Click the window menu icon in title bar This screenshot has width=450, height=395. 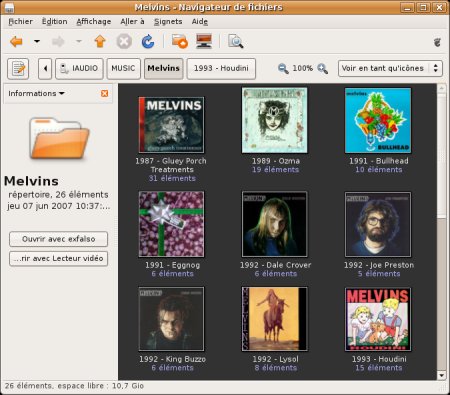tap(9, 7)
